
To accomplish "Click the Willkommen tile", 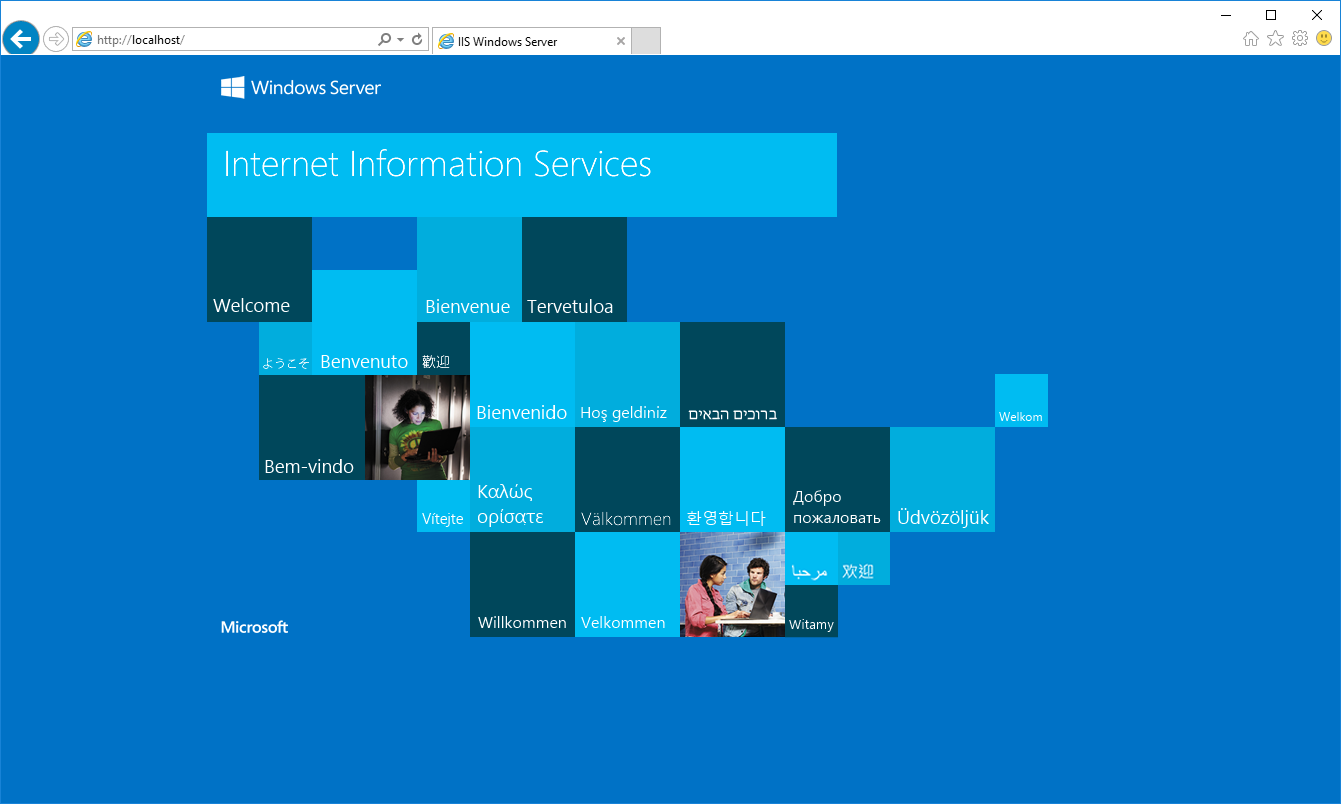I will point(522,585).
